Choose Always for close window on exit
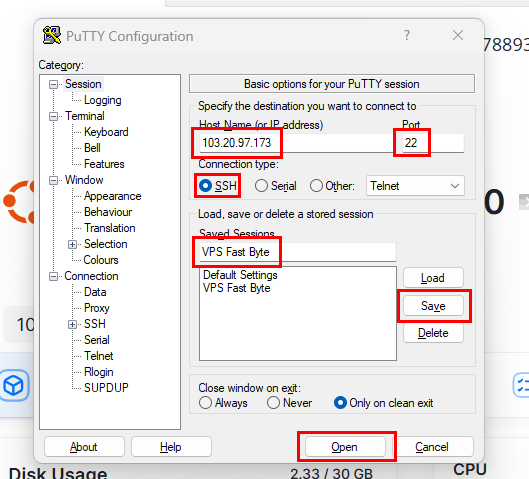Screen dimensions: 529x479 (x=205, y=403)
